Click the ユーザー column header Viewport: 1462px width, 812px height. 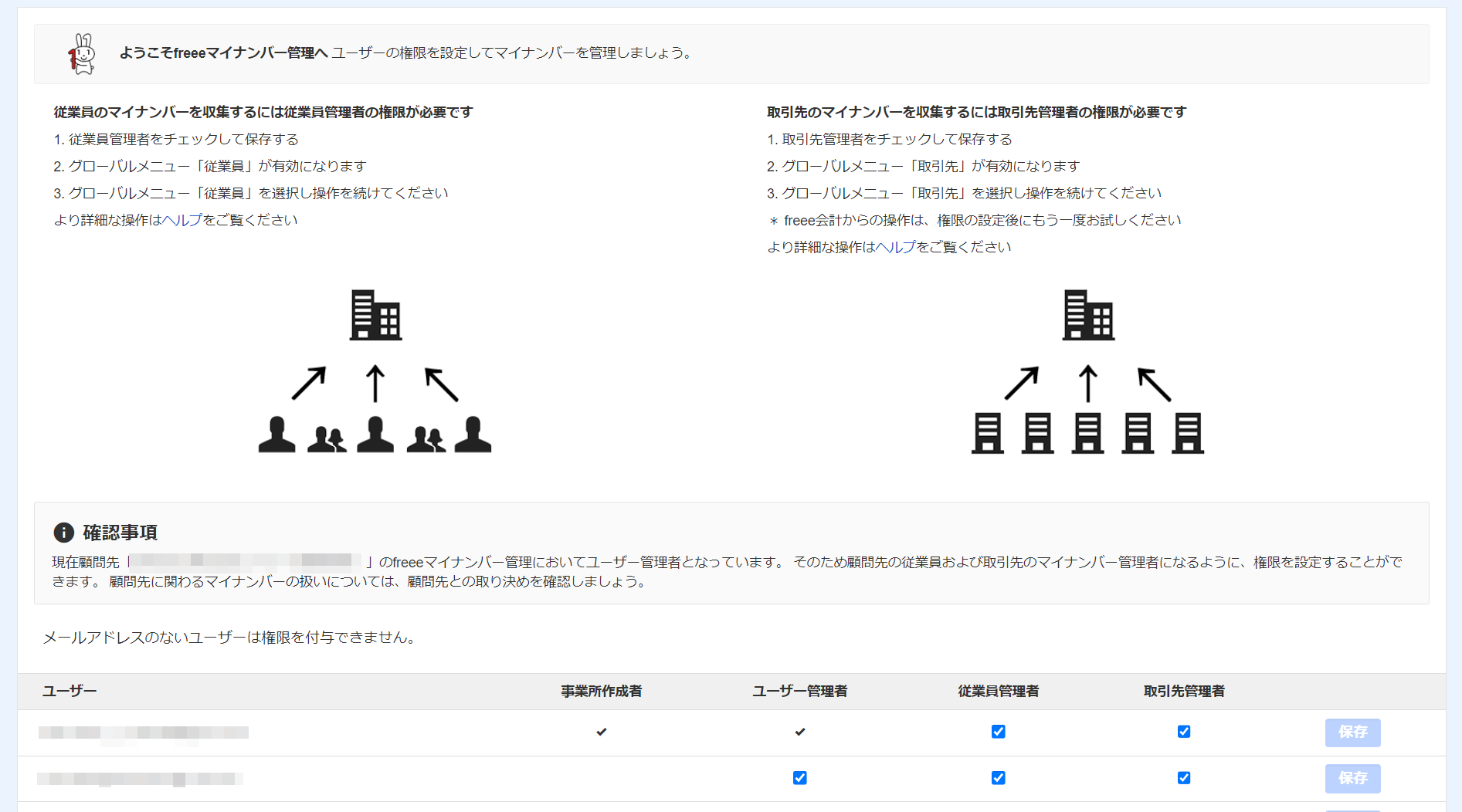(x=70, y=692)
